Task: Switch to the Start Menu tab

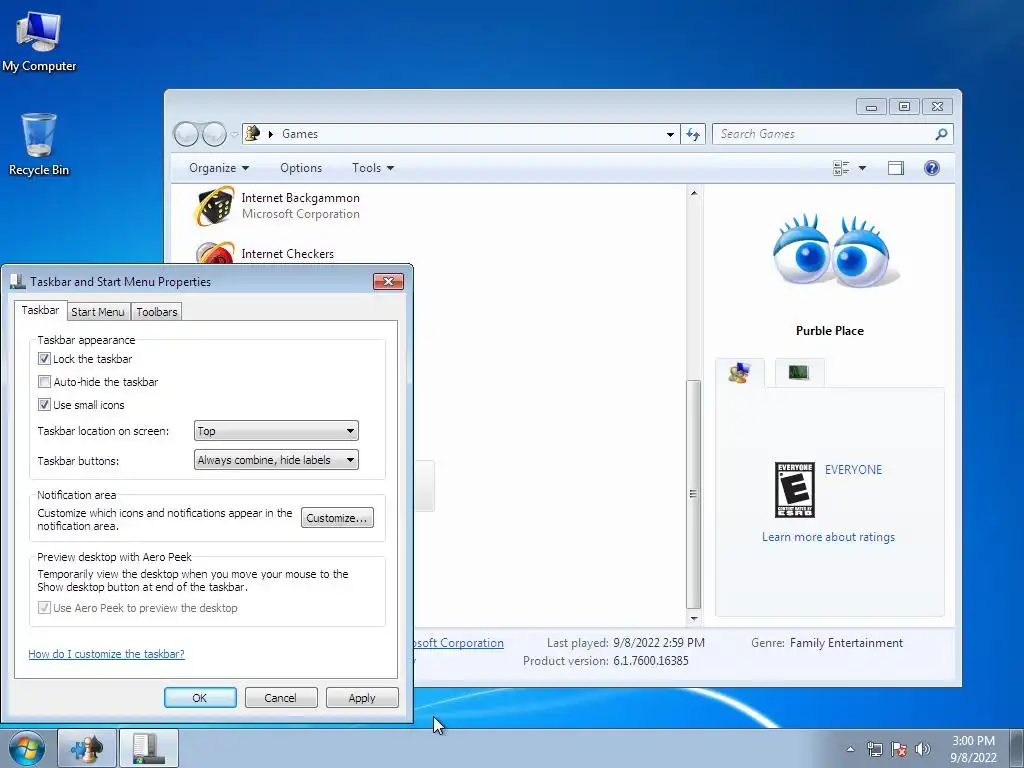Action: (x=98, y=312)
